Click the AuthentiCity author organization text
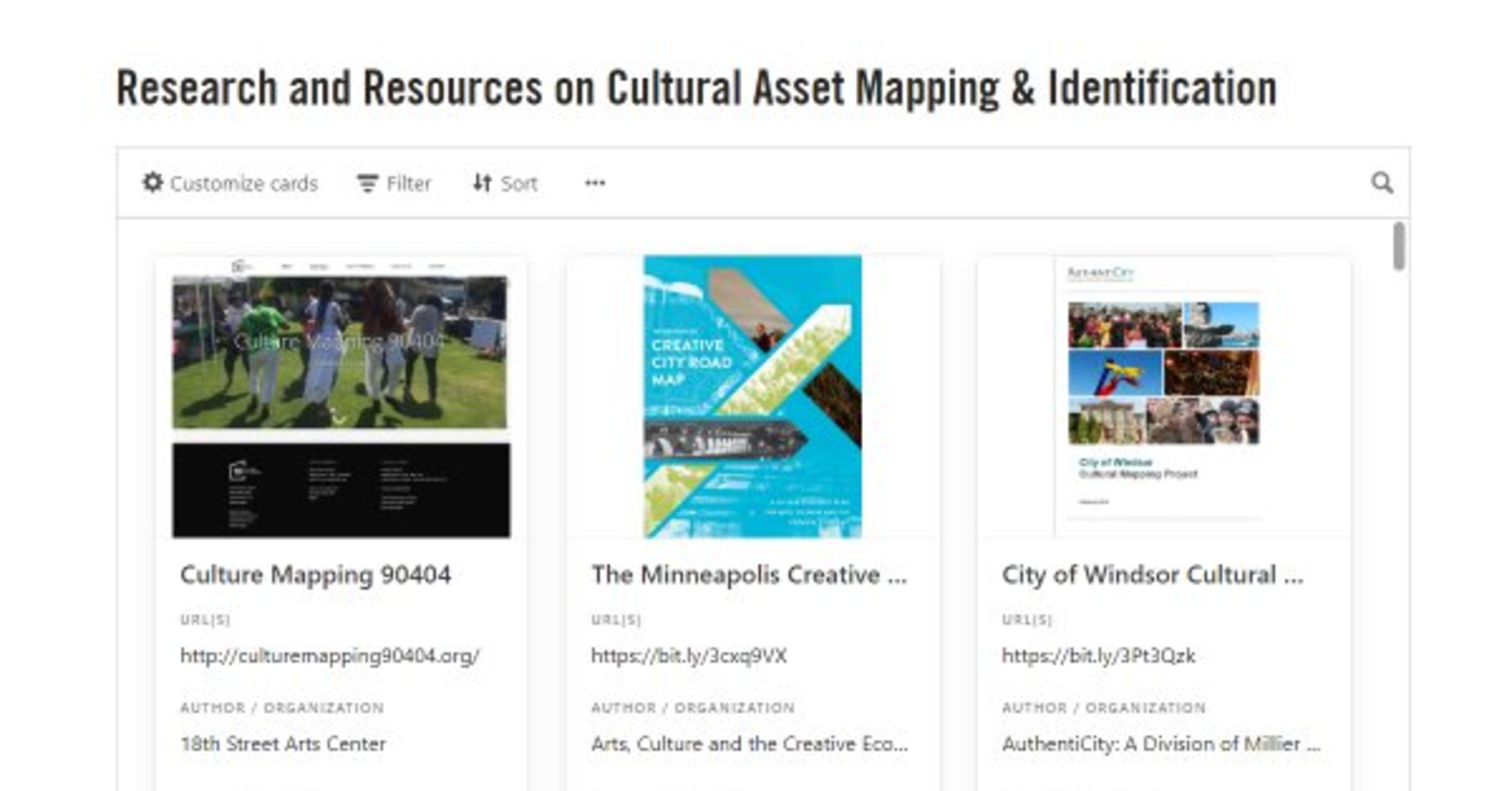This screenshot has height=791, width=1512. (x=1160, y=744)
